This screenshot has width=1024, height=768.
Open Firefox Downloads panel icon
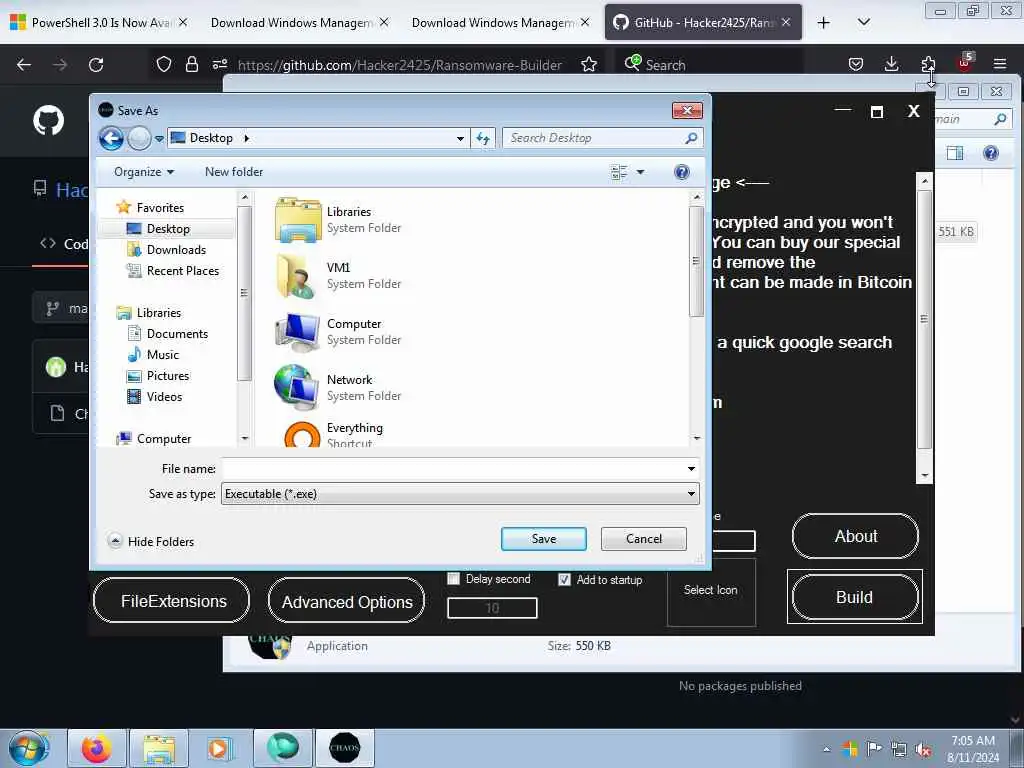tap(891, 64)
